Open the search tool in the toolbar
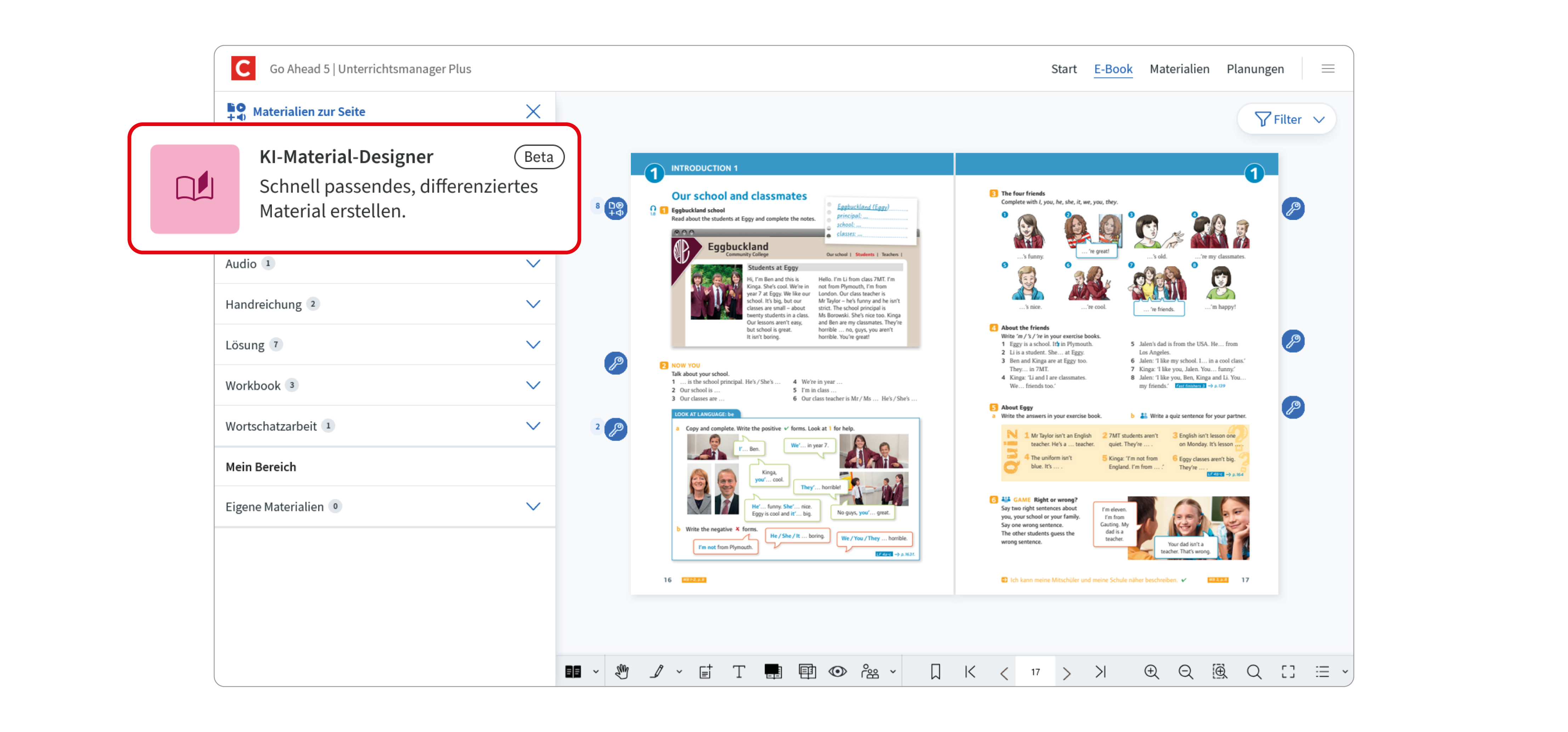1568x732 pixels. [x=1254, y=671]
